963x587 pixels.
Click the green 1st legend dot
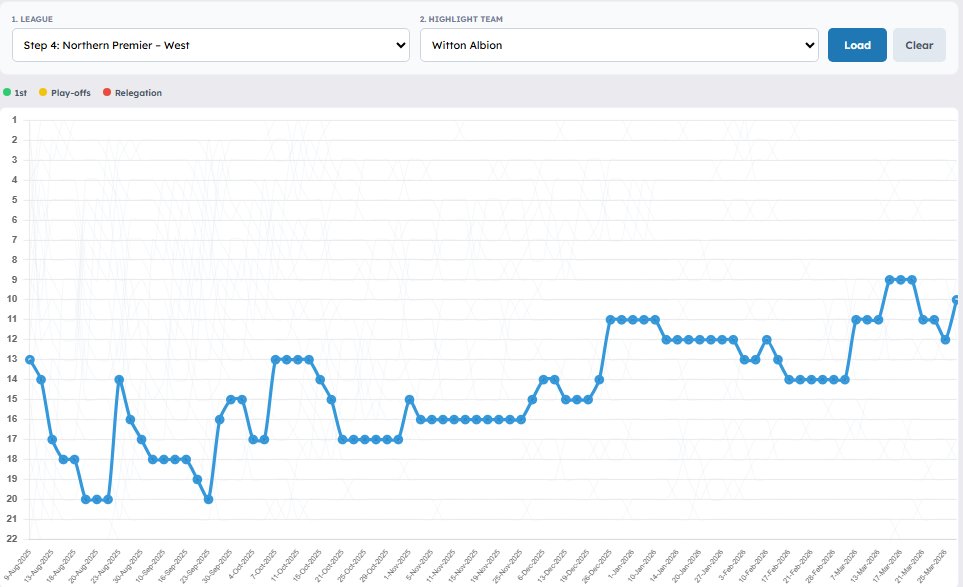7,92
